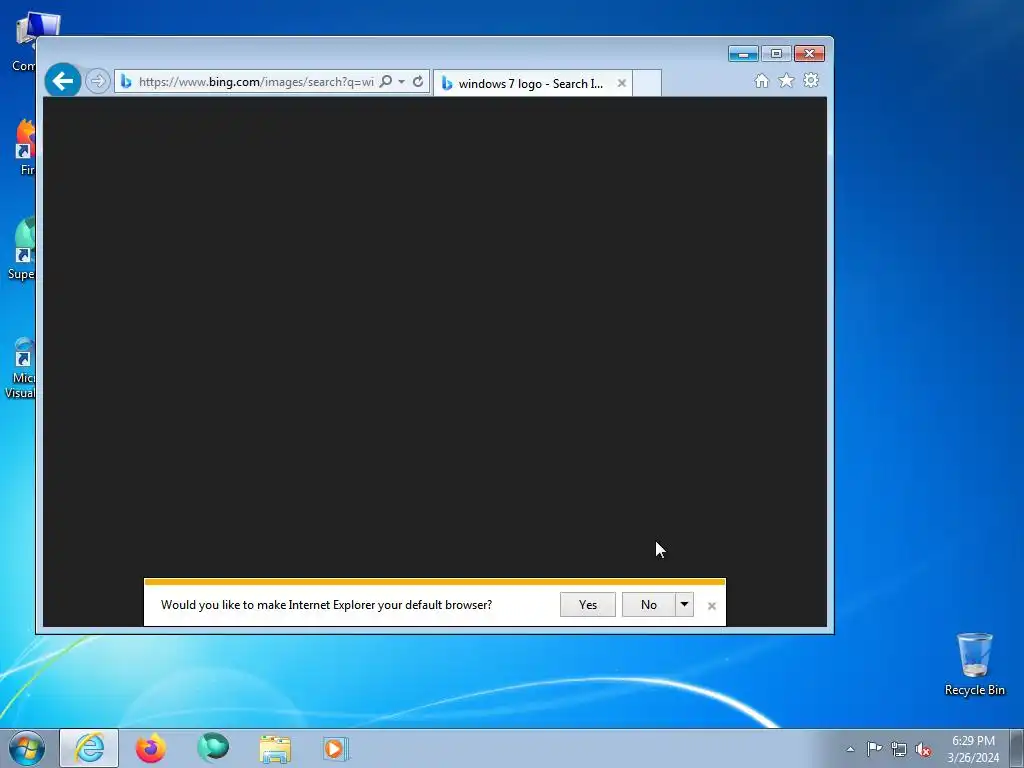Open Windows Explorer folder on taskbar
Viewport: 1024px width, 768px height.
pos(275,749)
